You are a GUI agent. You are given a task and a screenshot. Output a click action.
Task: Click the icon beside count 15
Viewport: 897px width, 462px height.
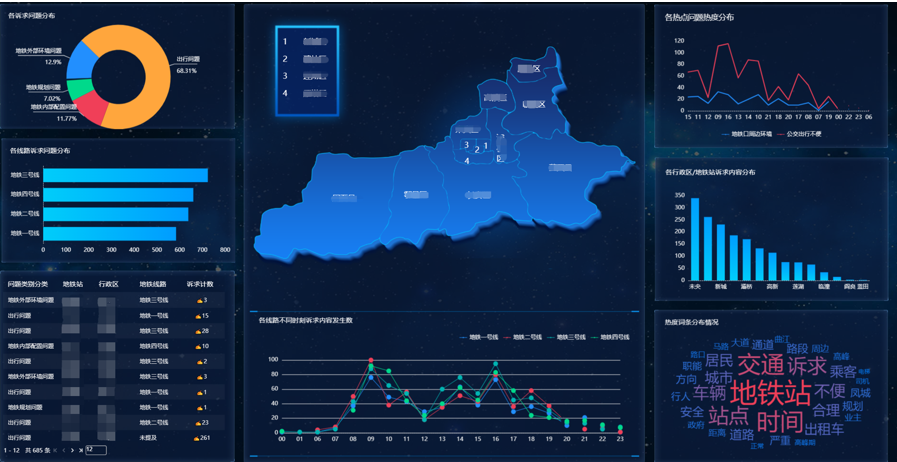(197, 315)
